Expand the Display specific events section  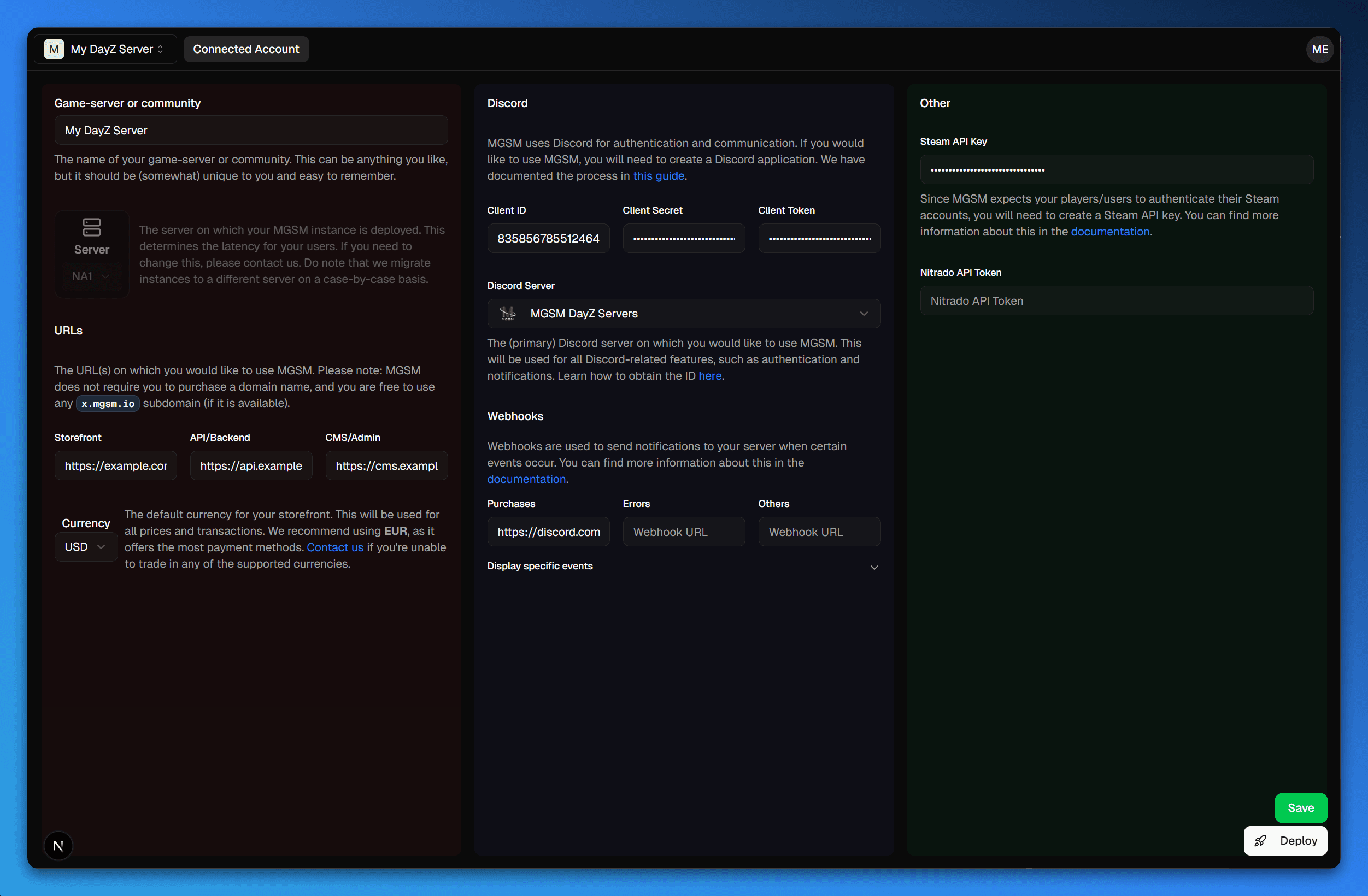tap(684, 567)
